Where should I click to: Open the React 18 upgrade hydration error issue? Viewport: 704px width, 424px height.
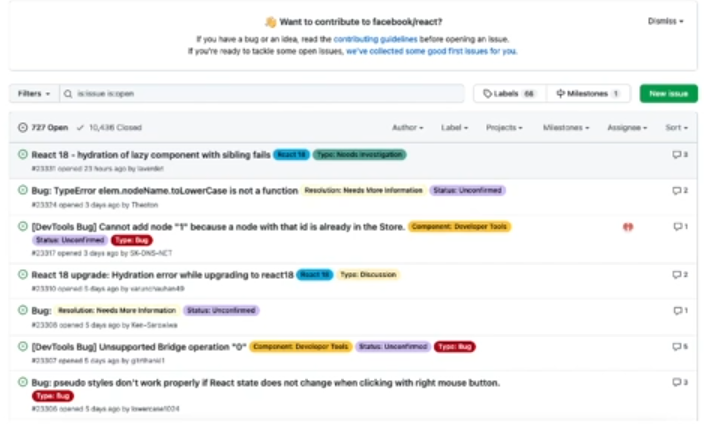163,275
